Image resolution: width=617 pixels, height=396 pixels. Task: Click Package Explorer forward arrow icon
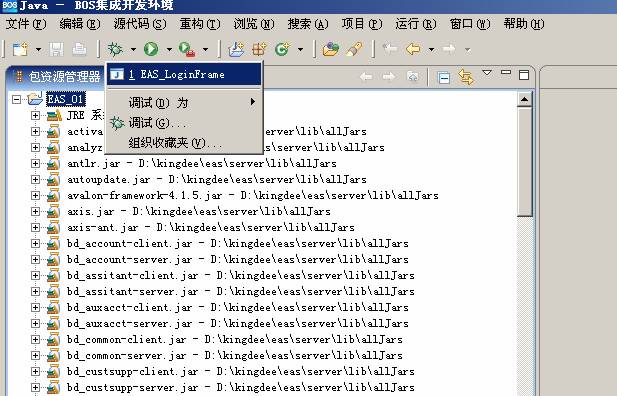point(389,76)
